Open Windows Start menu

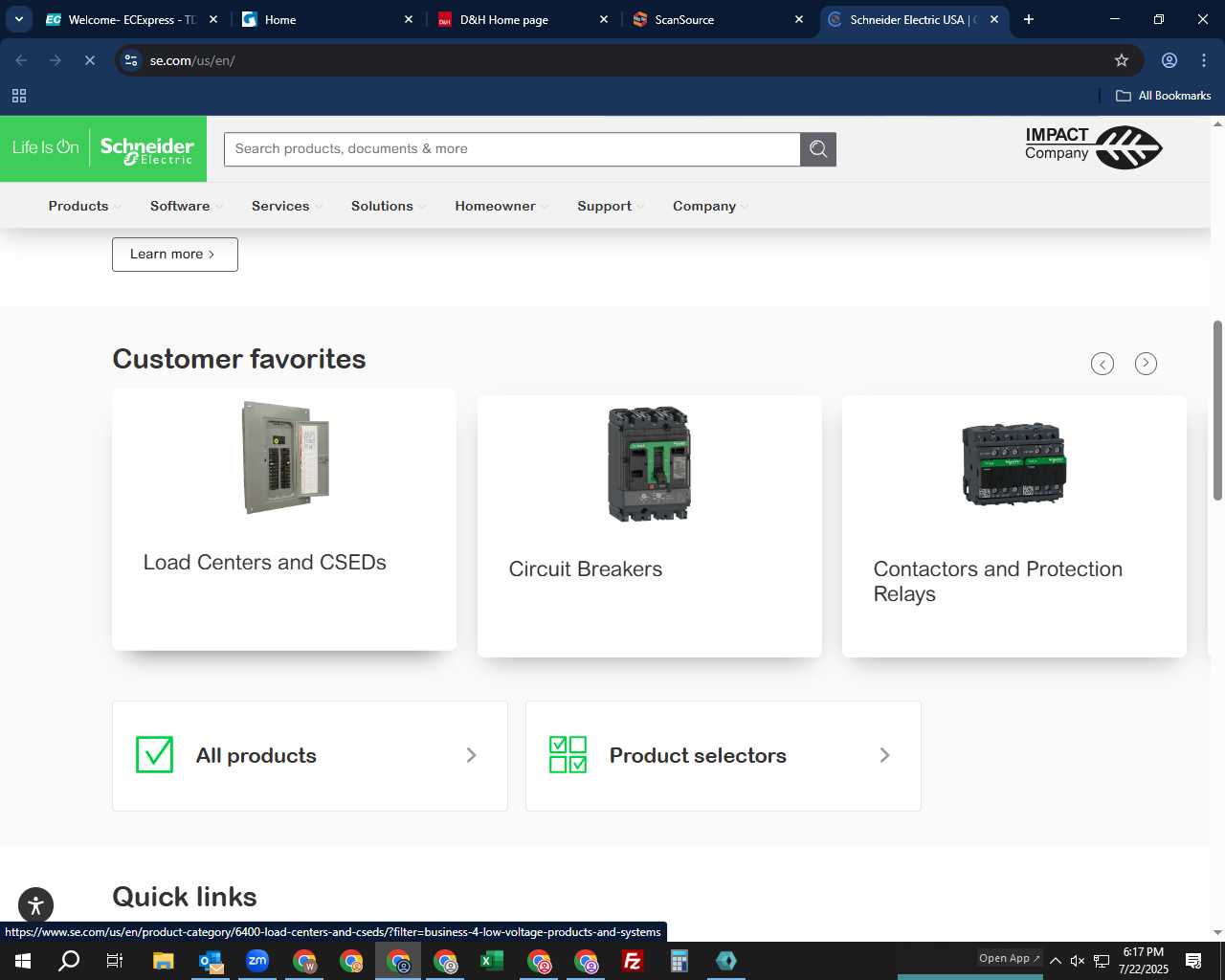[23, 961]
